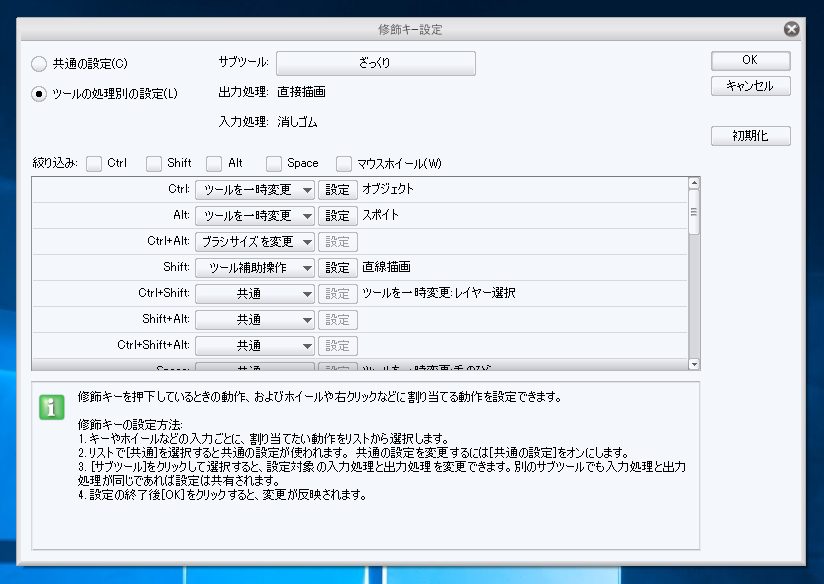Select the 共通の設定(C) radio button
Viewport: 824px width, 584px height.
point(39,64)
